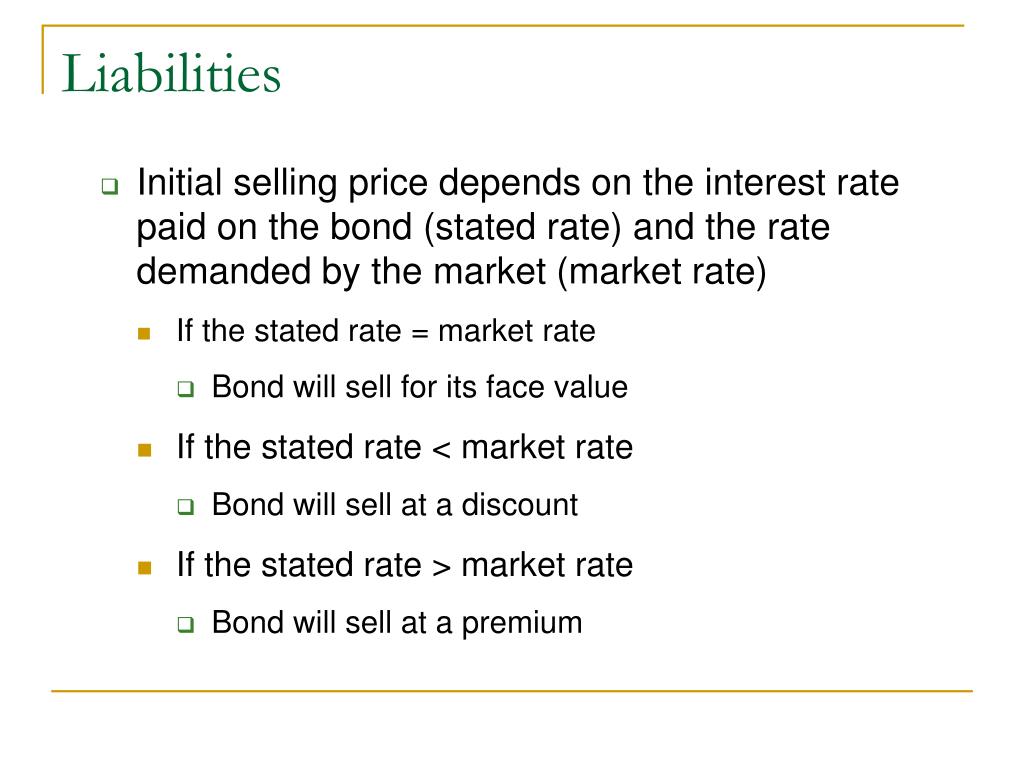Click the word 'discount' in sub-bullet
1024x768 pixels.
(520, 505)
